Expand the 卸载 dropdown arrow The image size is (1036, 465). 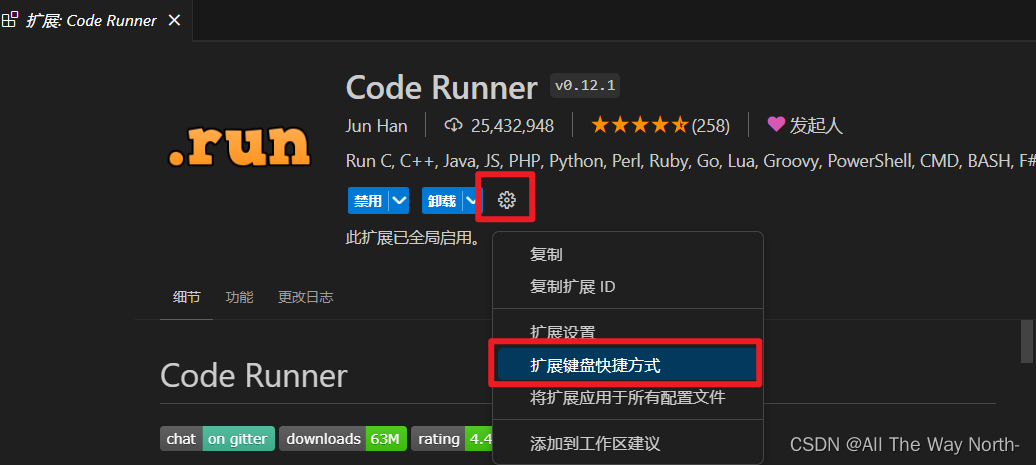point(471,201)
